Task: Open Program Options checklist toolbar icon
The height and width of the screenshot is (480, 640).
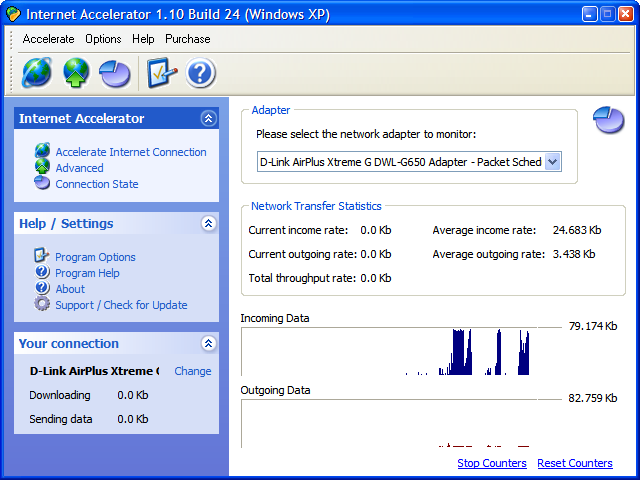Action: [162, 73]
